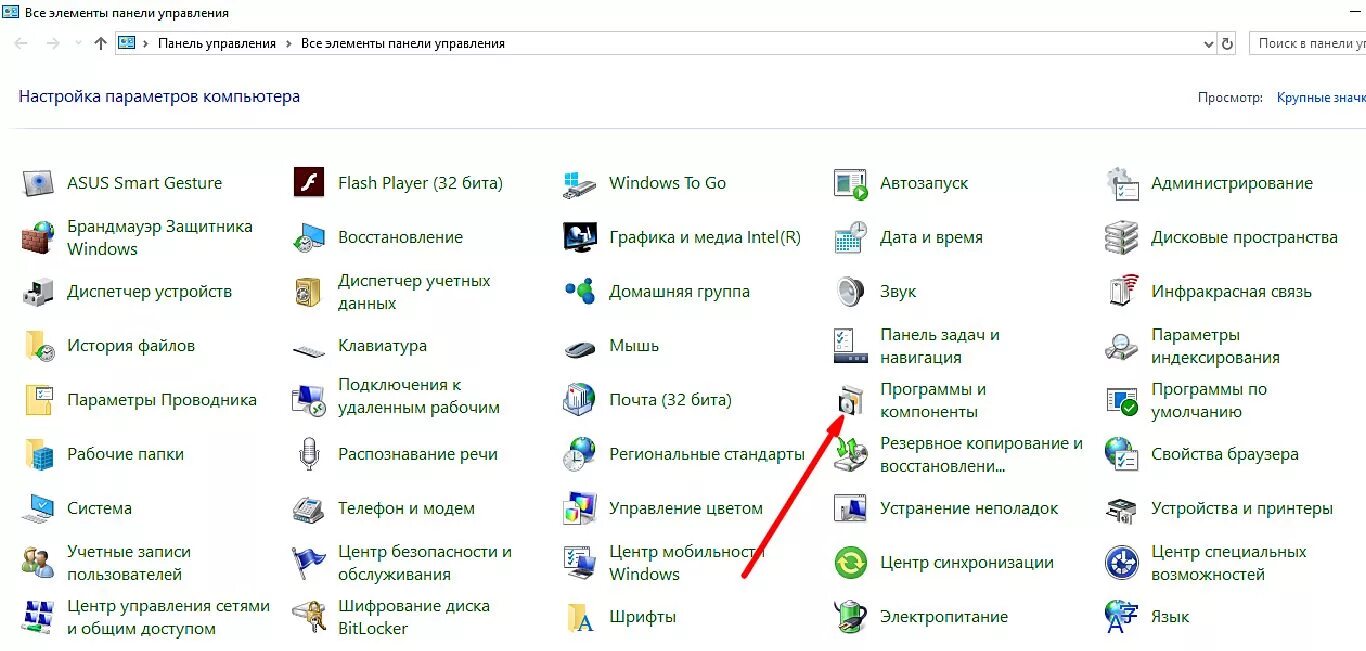1366x651 pixels.
Task: Click the Электропитание icon
Action: [851, 616]
